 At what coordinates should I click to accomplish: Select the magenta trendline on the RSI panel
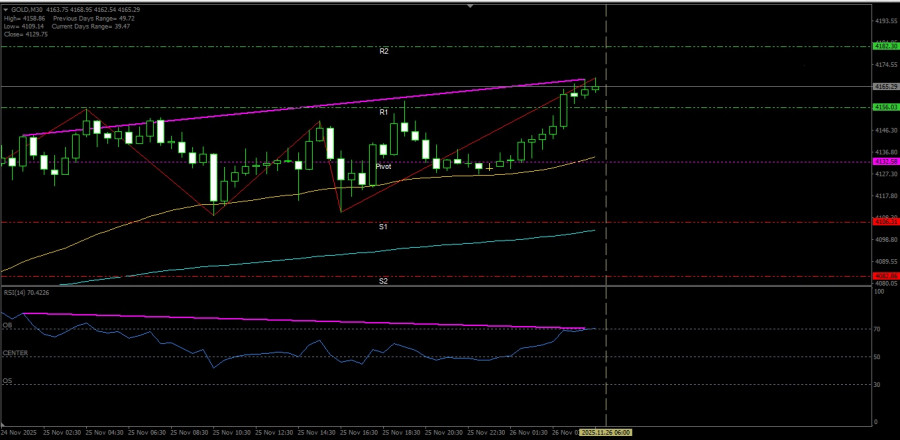coord(304,321)
